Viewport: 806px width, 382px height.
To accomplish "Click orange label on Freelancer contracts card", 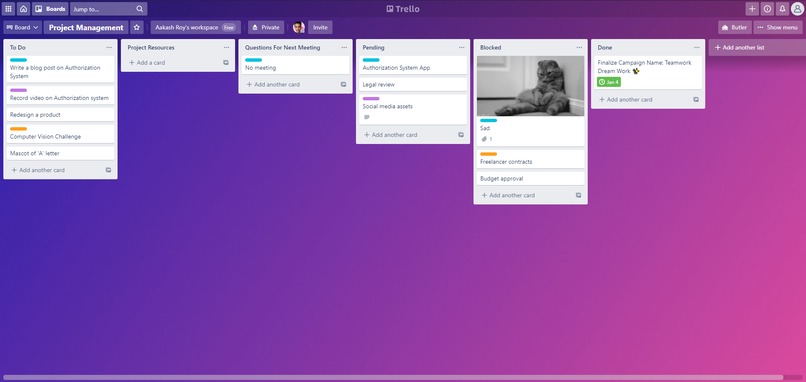I will [x=488, y=154].
